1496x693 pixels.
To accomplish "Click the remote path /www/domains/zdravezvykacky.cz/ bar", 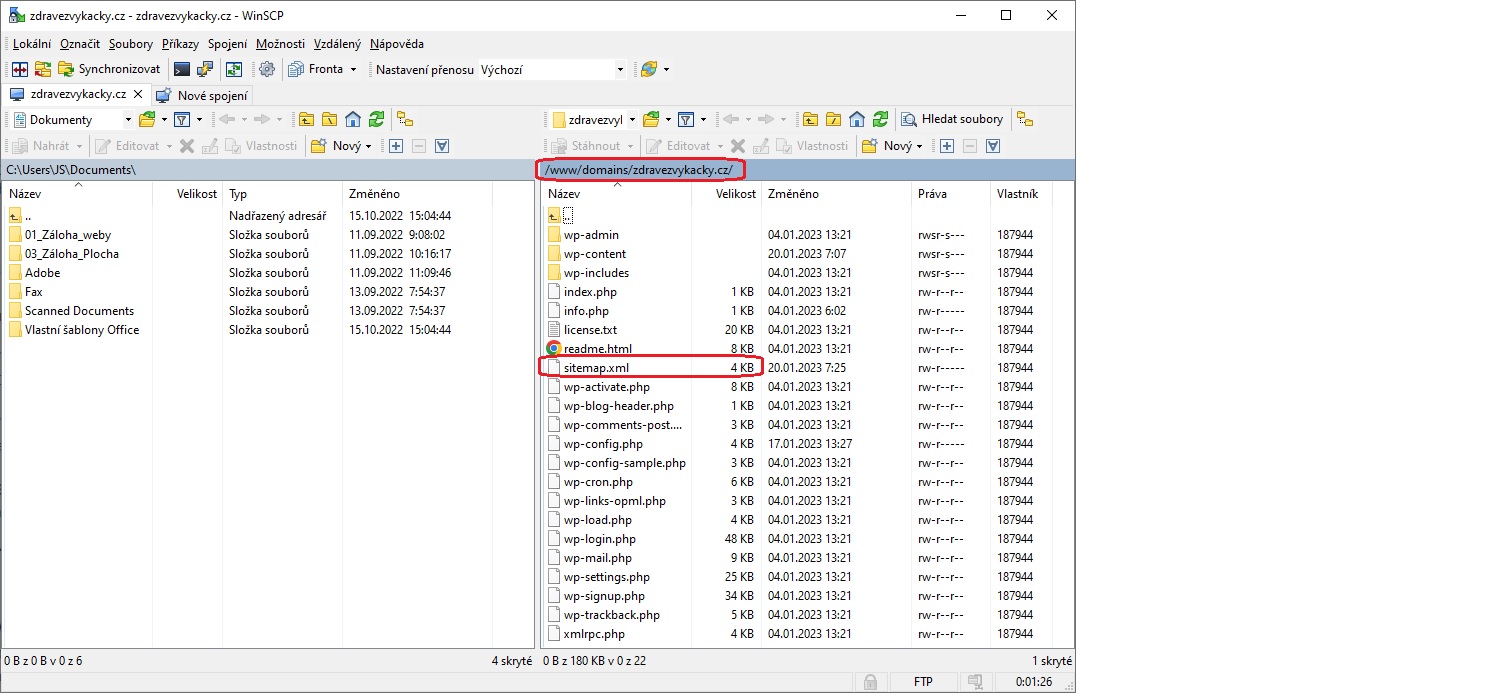I will [x=808, y=170].
